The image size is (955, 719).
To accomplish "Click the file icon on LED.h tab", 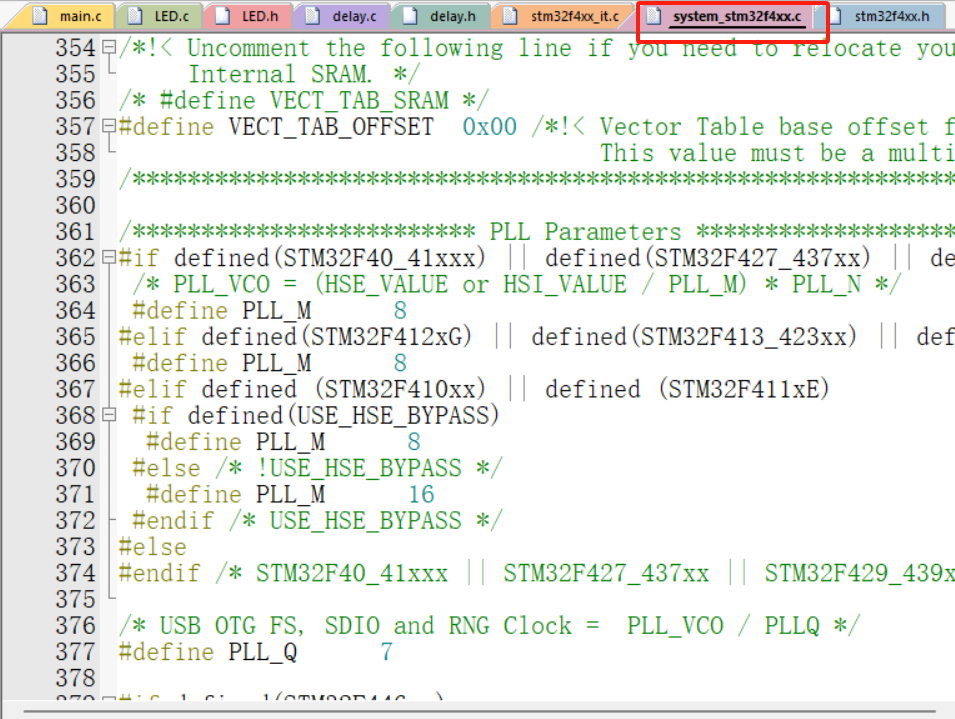I will (x=221, y=15).
